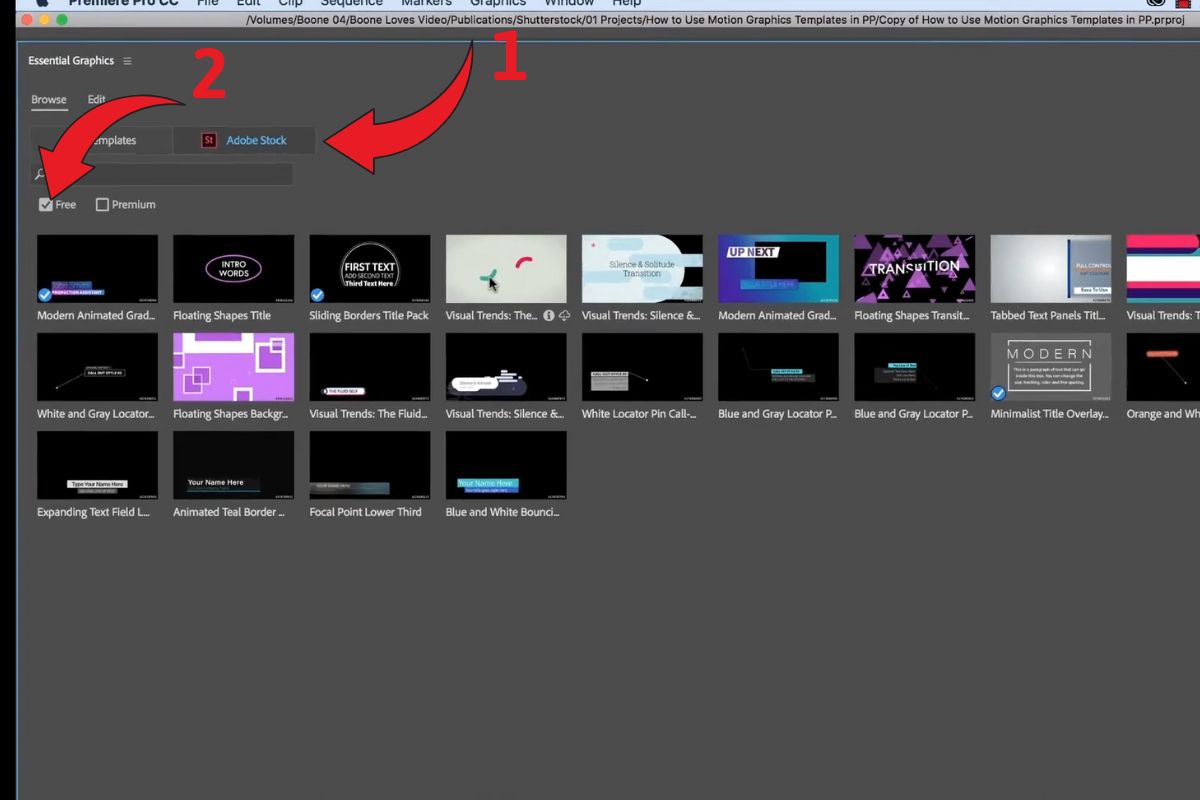Screen dimensions: 1200x800
Task: Select the Modern Animated Grad template with blue checkmark
Action: coord(97,269)
